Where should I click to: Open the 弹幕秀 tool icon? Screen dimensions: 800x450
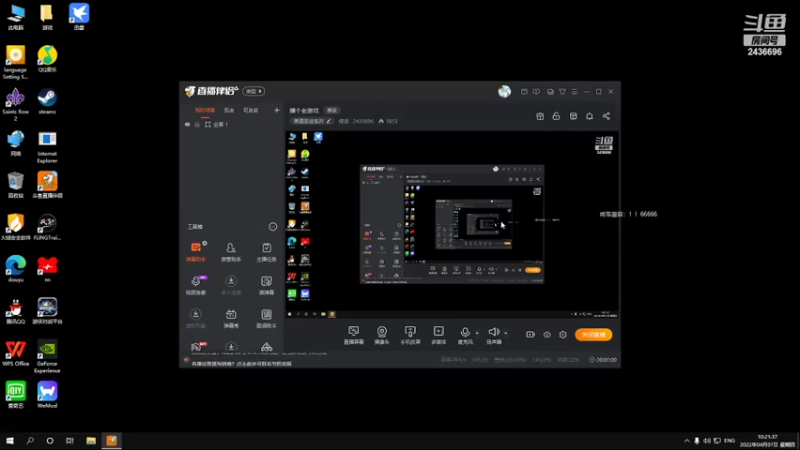231,318
